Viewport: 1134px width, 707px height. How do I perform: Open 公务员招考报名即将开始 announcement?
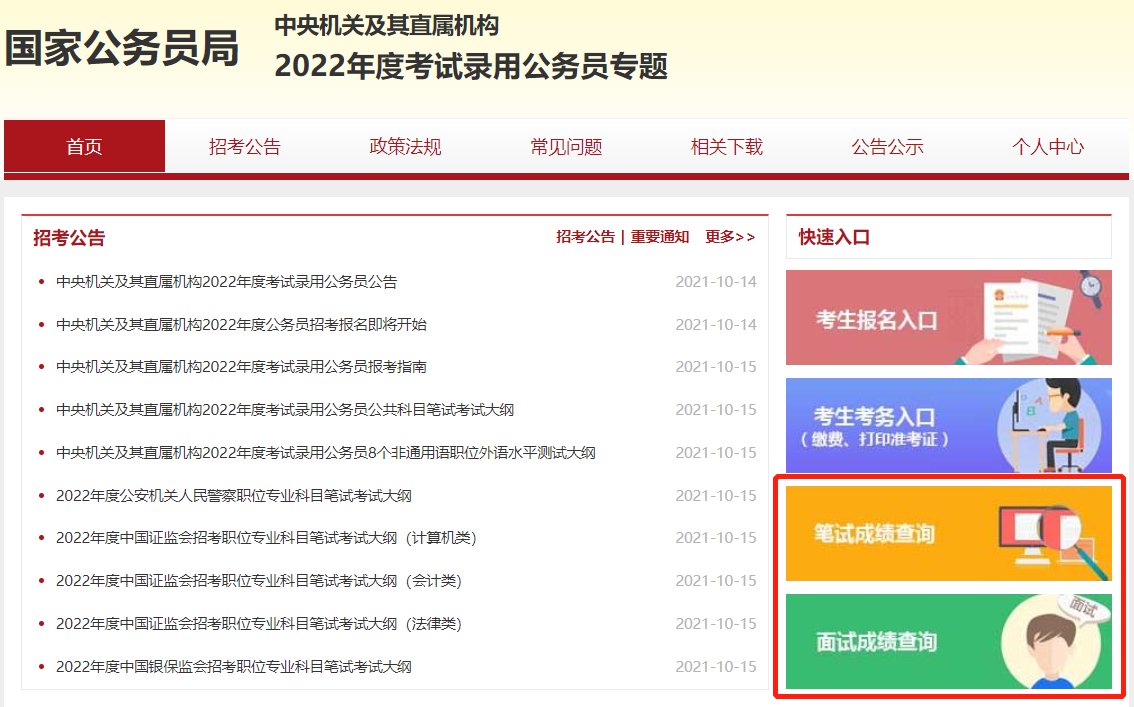[x=241, y=325]
